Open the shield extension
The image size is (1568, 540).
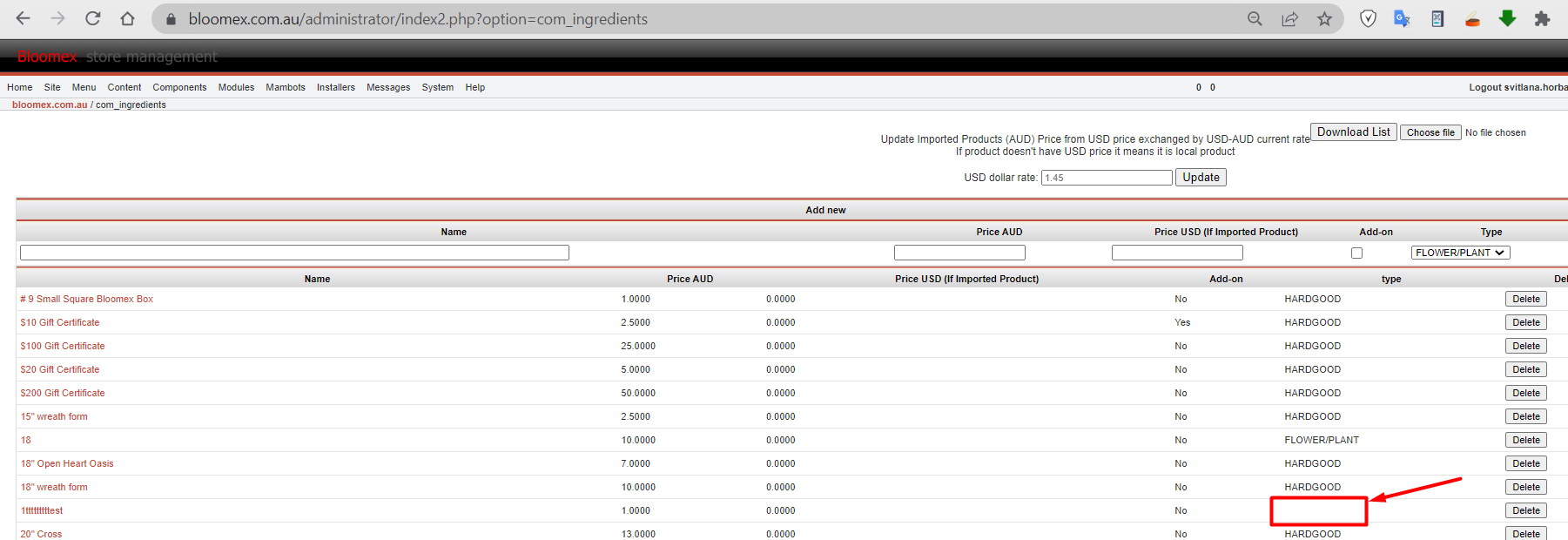click(1368, 18)
